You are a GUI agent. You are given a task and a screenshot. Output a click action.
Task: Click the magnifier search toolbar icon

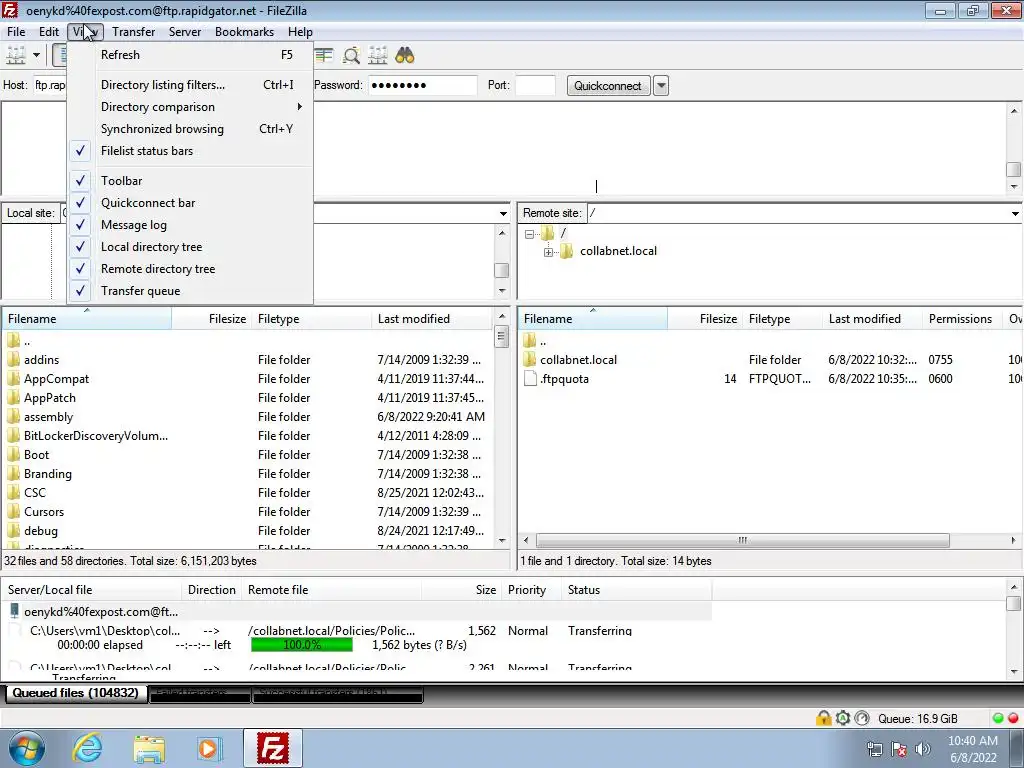[351, 56]
